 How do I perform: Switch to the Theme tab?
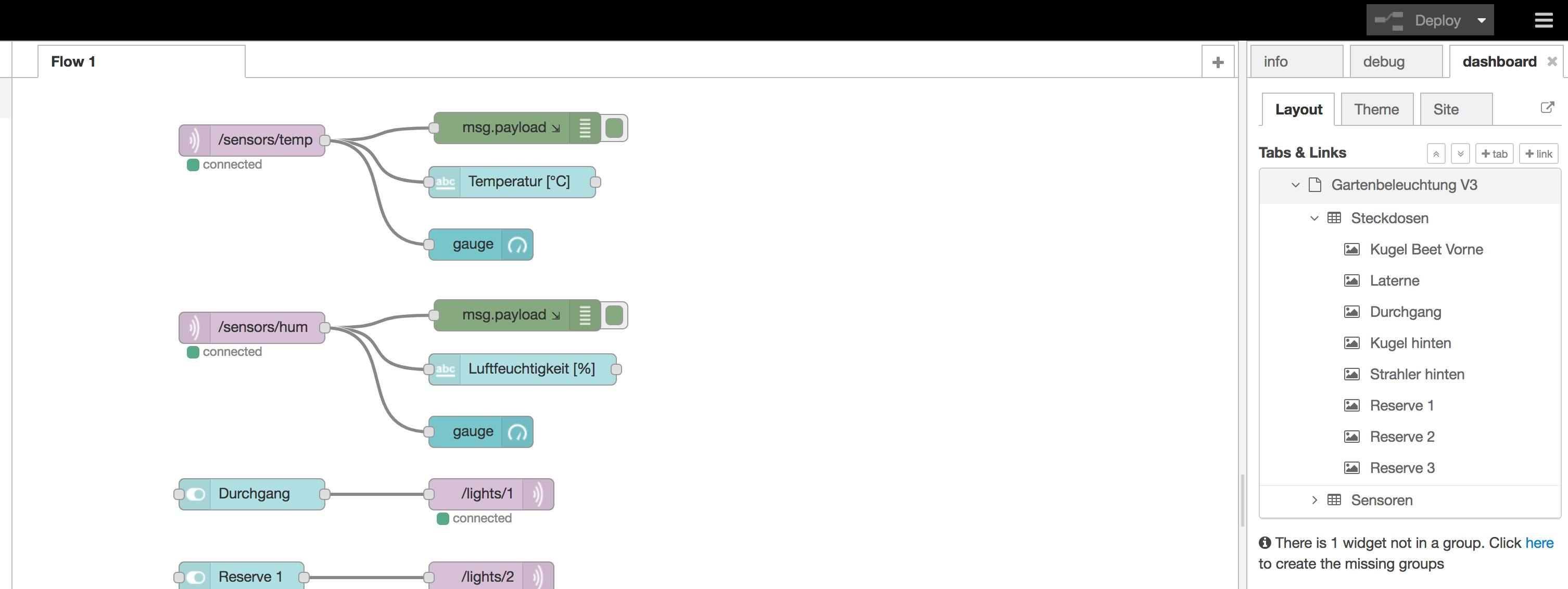click(x=1376, y=109)
